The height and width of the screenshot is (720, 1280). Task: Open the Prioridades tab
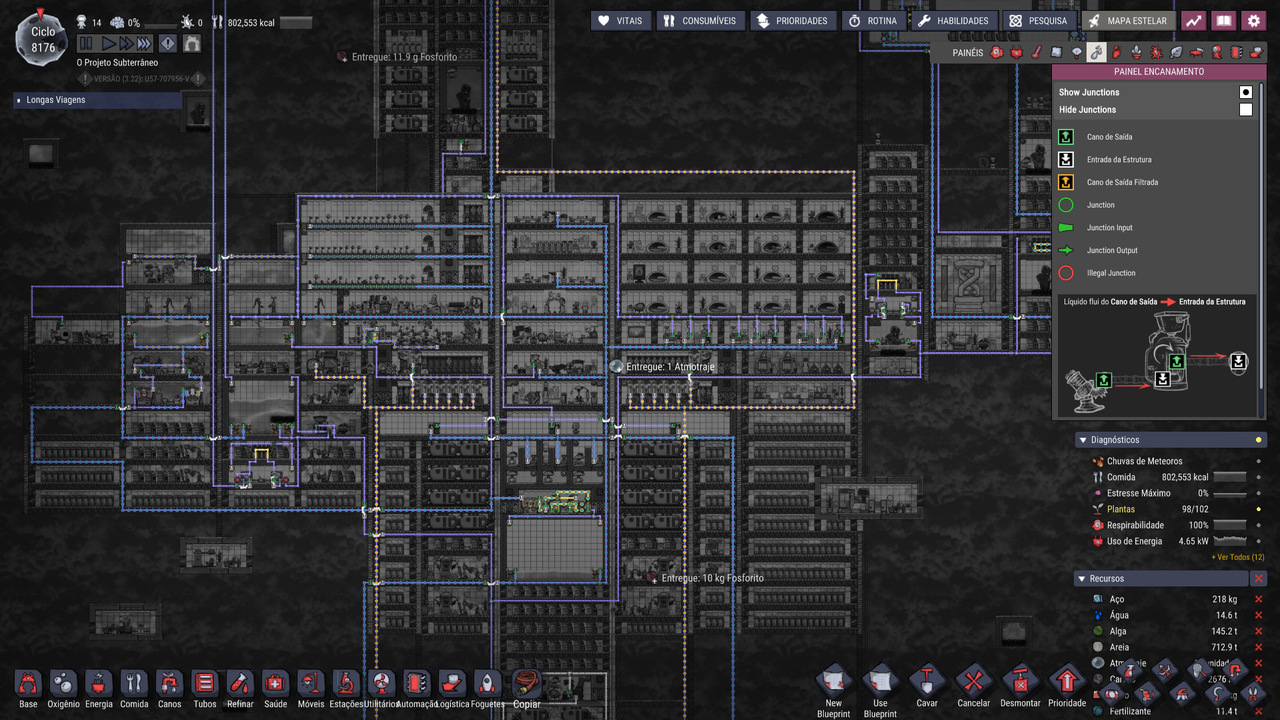(793, 20)
